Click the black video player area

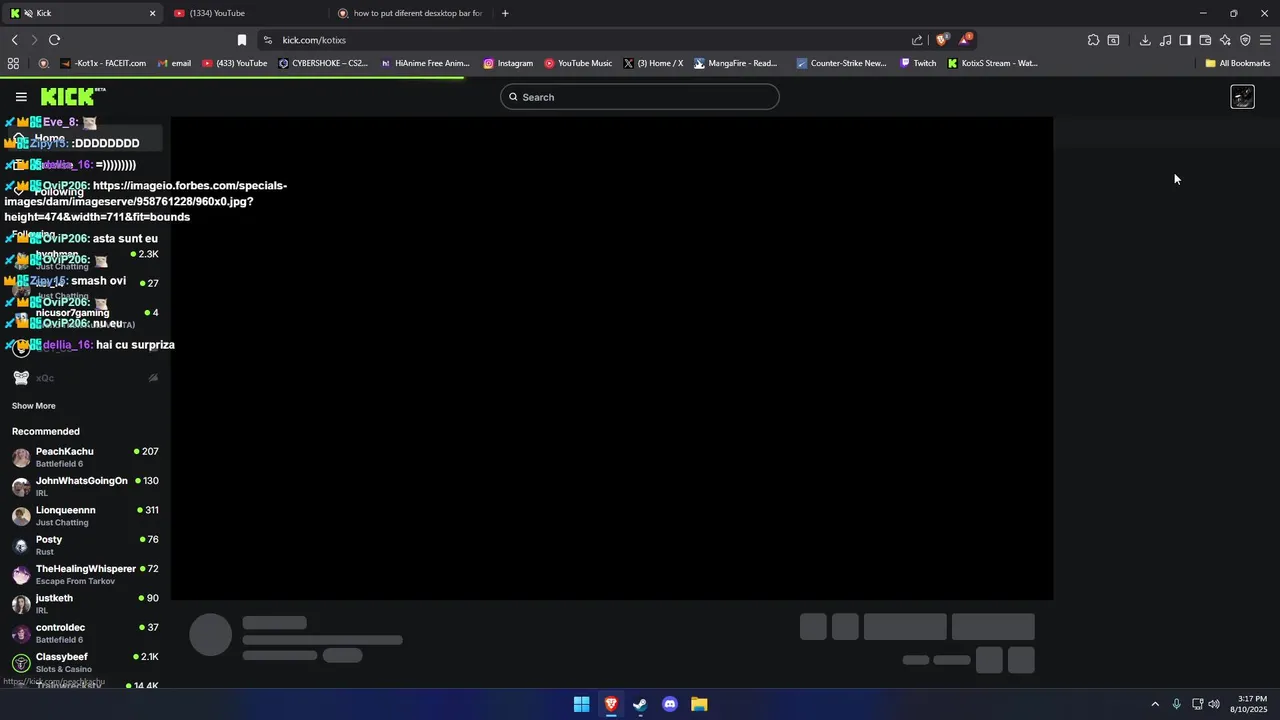[x=612, y=358]
